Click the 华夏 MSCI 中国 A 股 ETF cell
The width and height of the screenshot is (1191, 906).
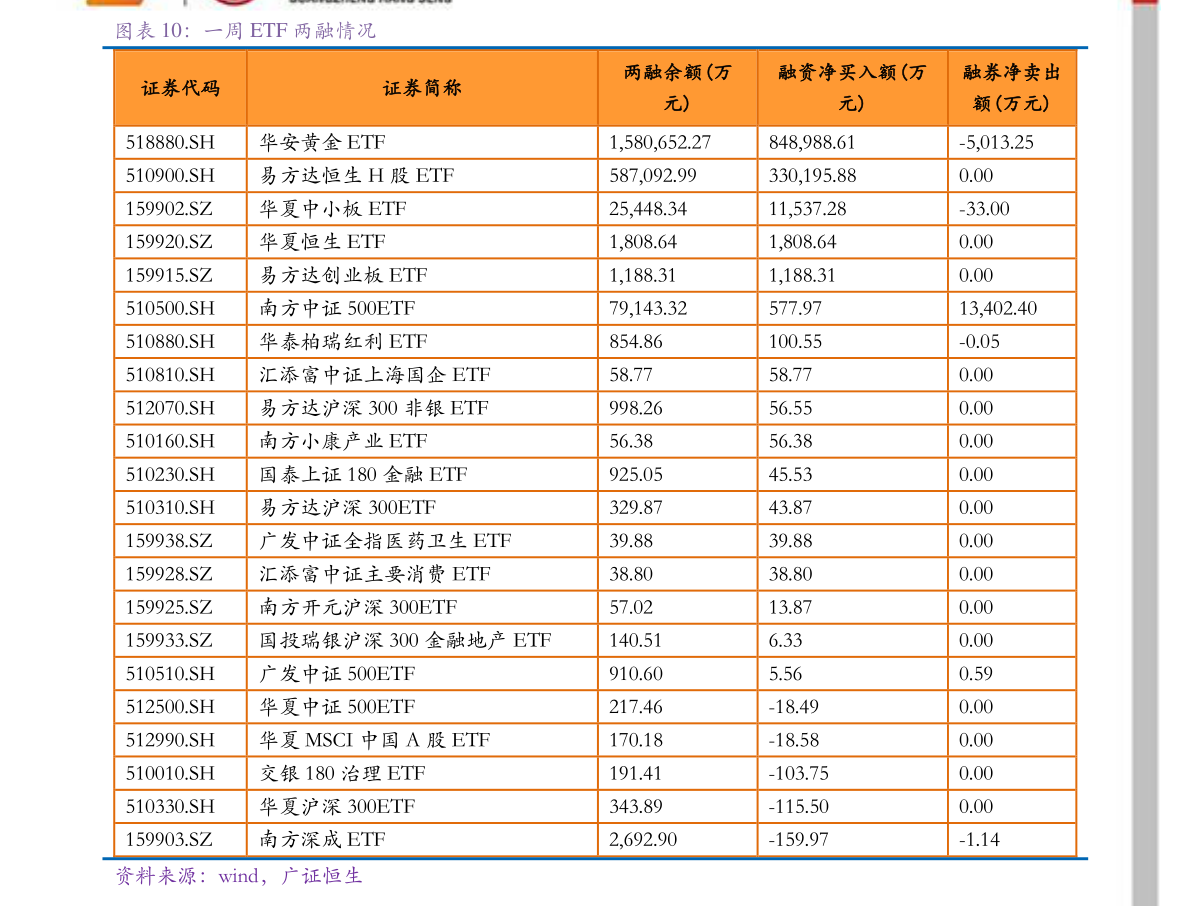pyautogui.click(x=375, y=740)
